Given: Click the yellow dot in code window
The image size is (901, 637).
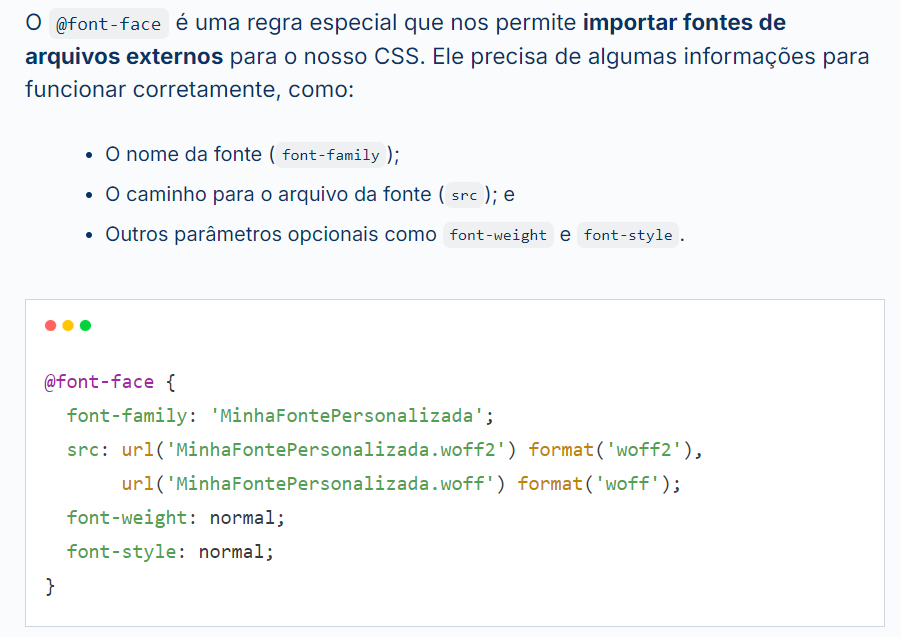Looking at the screenshot, I should pos(68,326).
